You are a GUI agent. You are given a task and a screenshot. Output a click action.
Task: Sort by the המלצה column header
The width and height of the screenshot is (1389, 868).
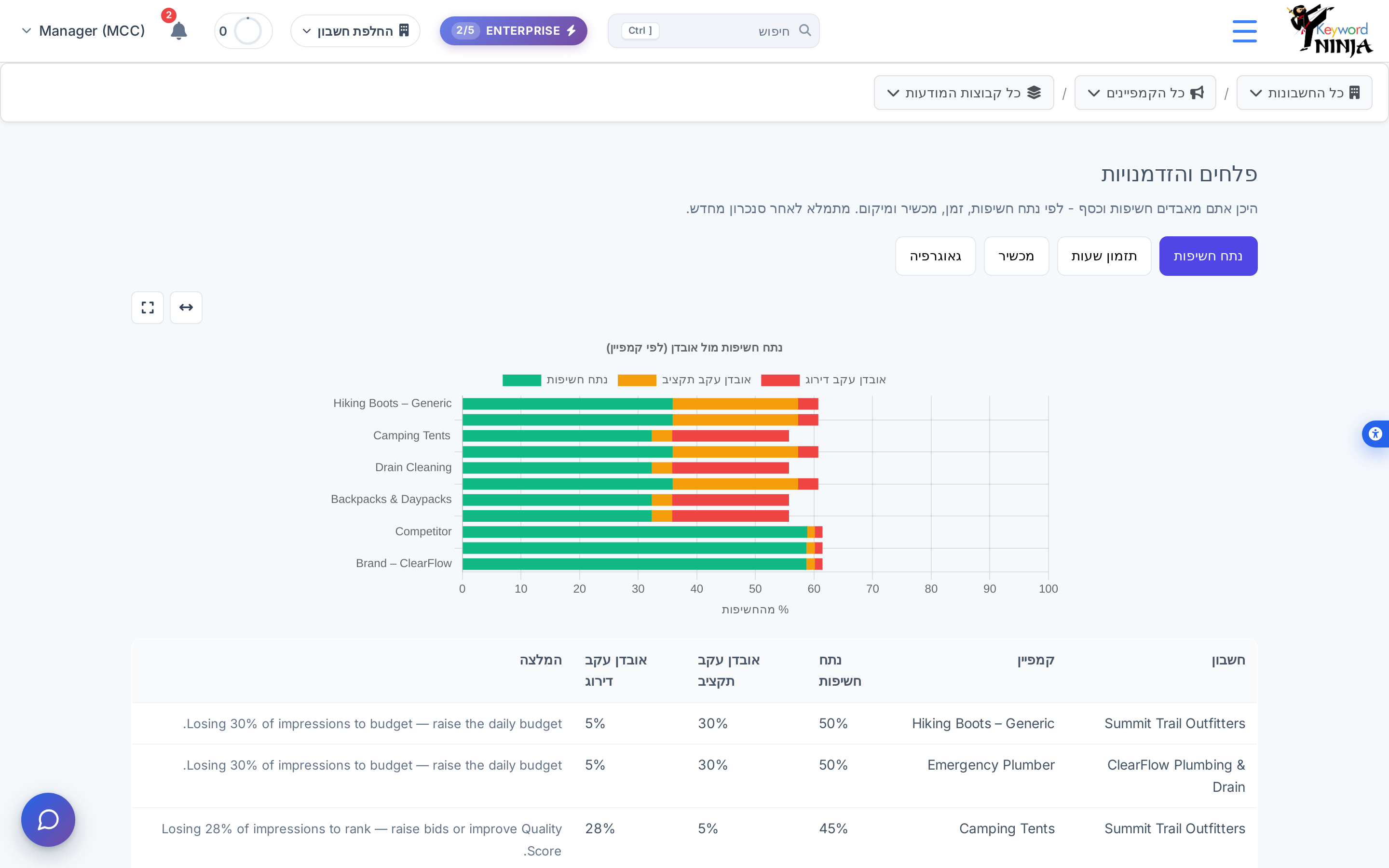point(541,660)
